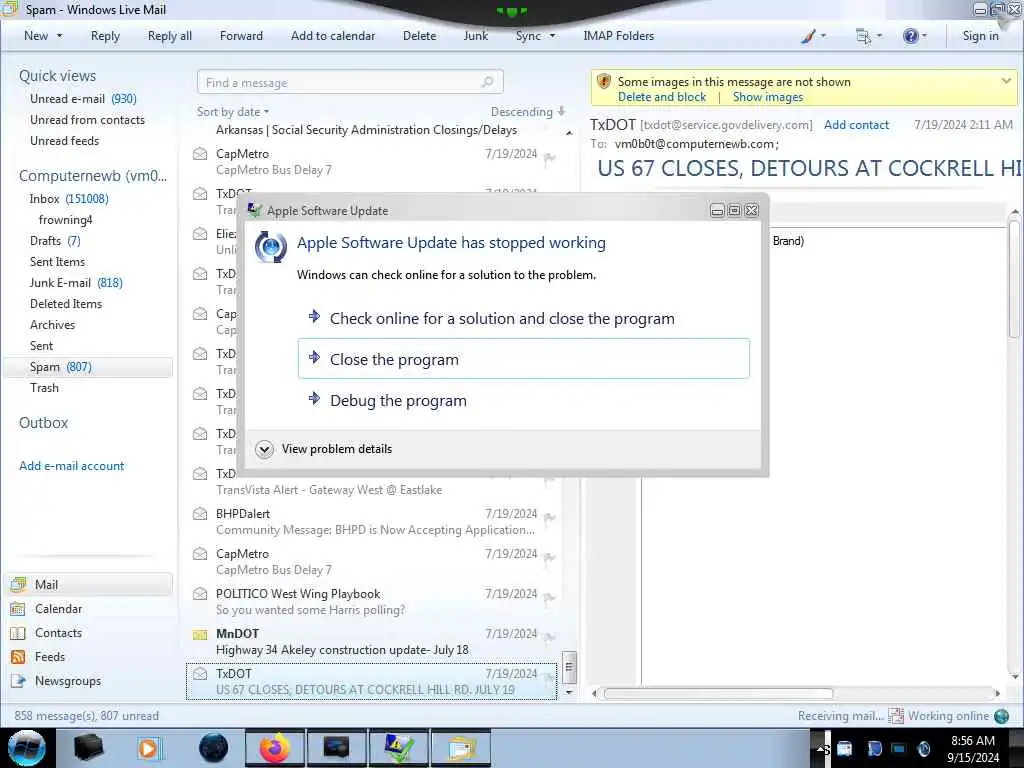The image size is (1024, 768).
Task: Open the Windows Start orb
Action: coord(27,748)
